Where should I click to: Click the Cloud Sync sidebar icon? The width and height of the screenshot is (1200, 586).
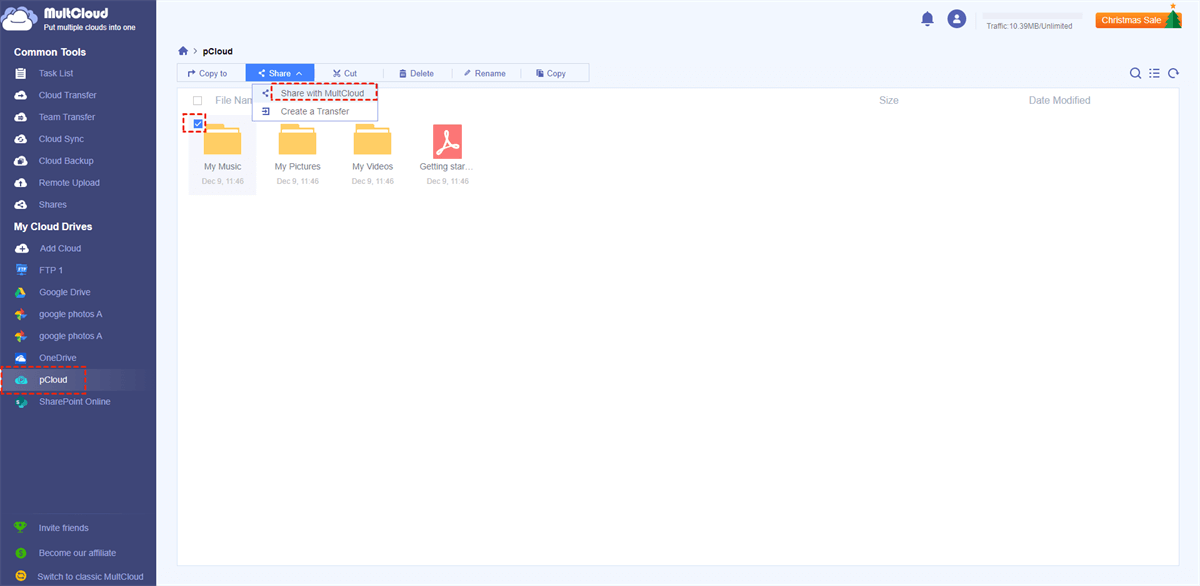(20, 140)
